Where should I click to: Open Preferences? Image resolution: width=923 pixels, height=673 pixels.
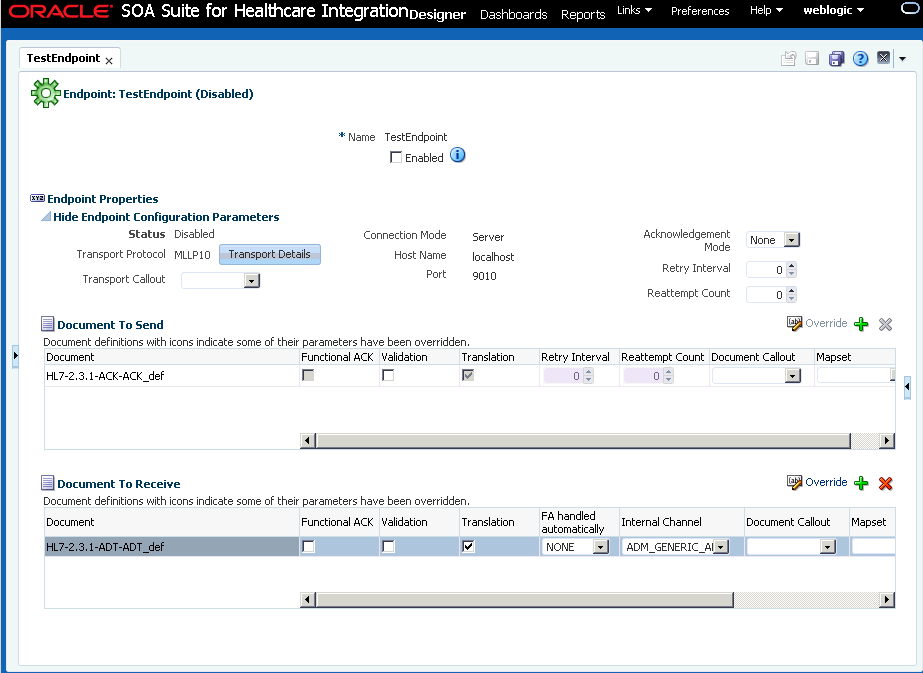tap(700, 11)
